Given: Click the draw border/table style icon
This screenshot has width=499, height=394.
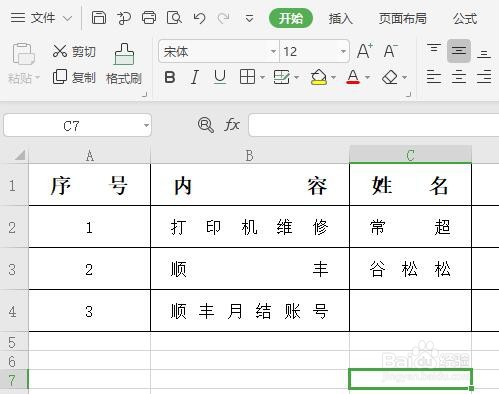Looking at the screenshot, I should click(282, 77).
